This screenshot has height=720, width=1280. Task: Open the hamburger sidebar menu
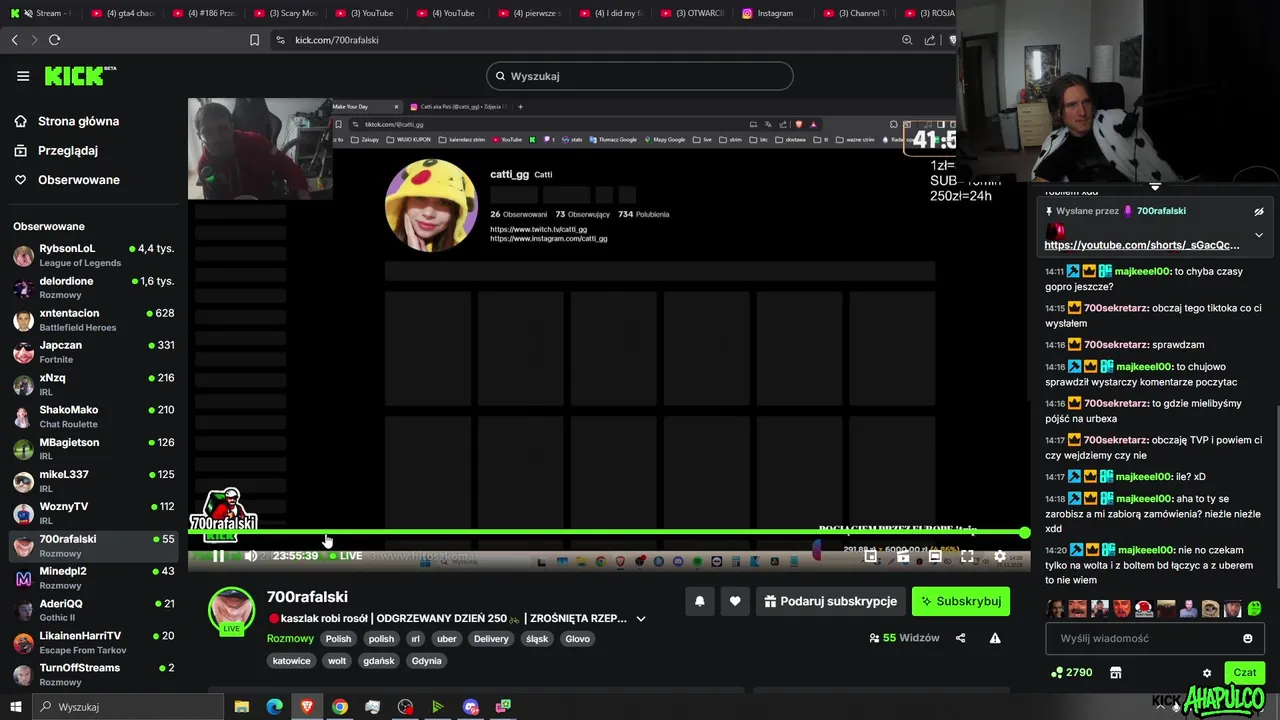(23, 76)
